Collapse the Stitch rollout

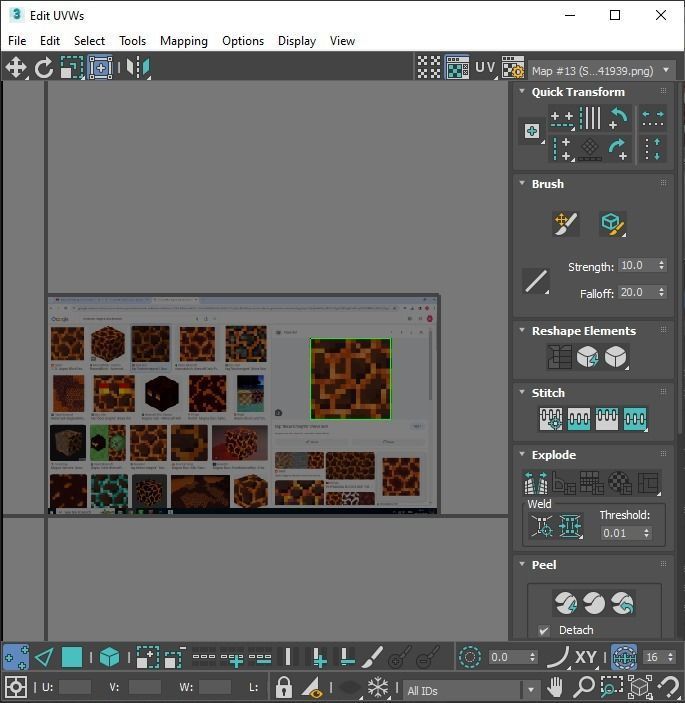pyautogui.click(x=522, y=392)
